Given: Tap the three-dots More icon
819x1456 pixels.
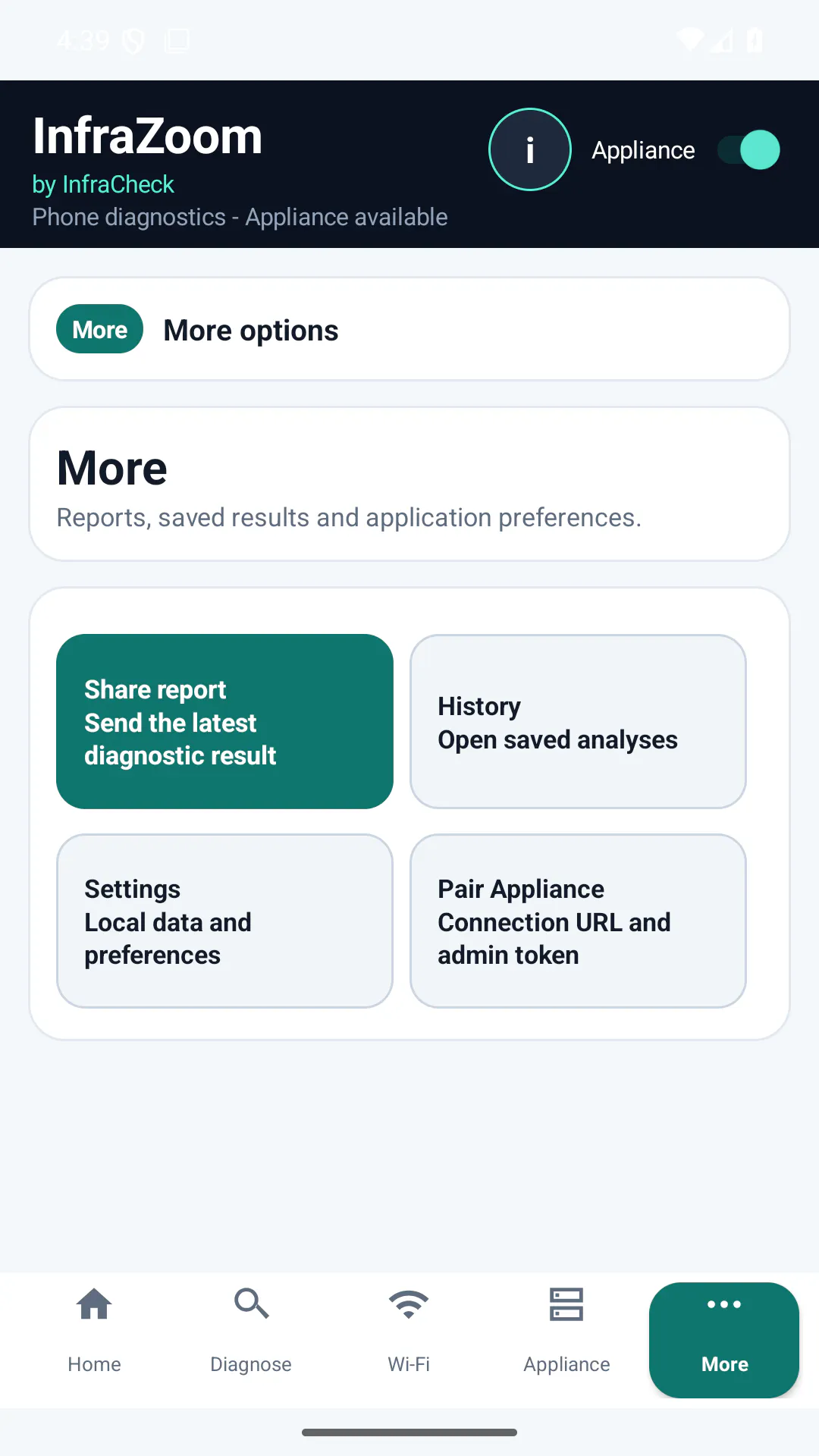Looking at the screenshot, I should [x=724, y=1304].
